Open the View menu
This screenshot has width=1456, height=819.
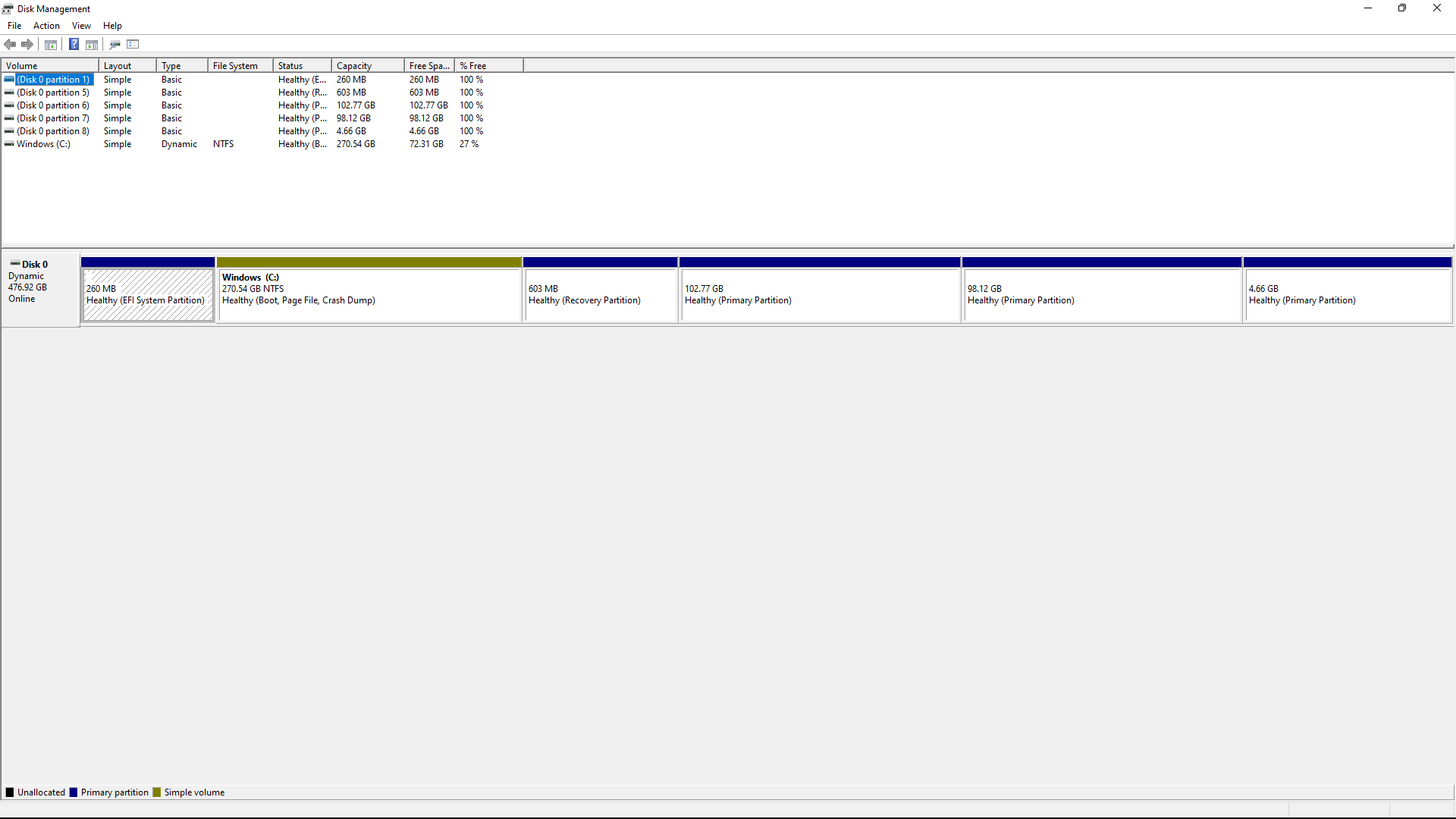point(81,26)
